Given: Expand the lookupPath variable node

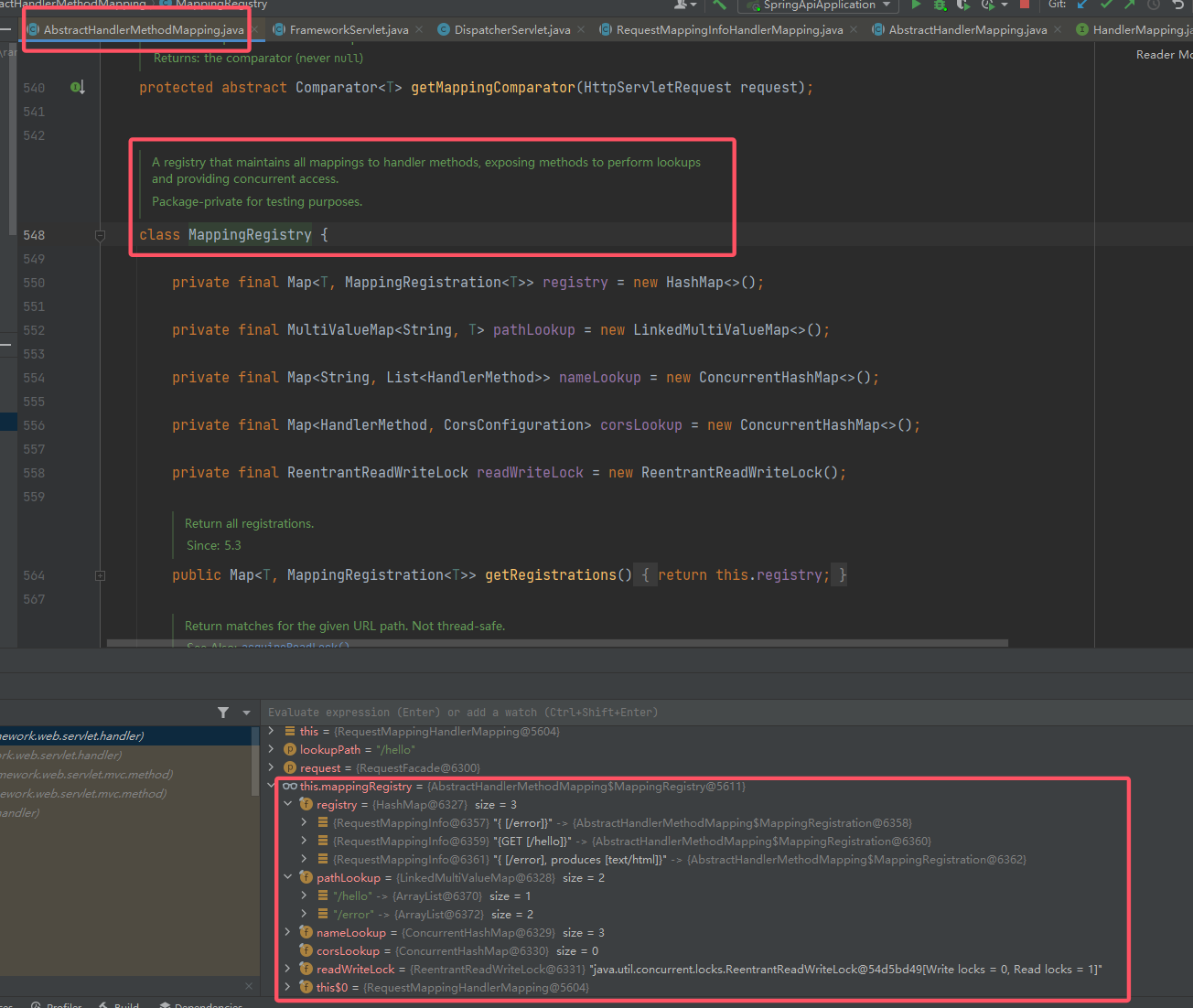Looking at the screenshot, I should pos(271,749).
